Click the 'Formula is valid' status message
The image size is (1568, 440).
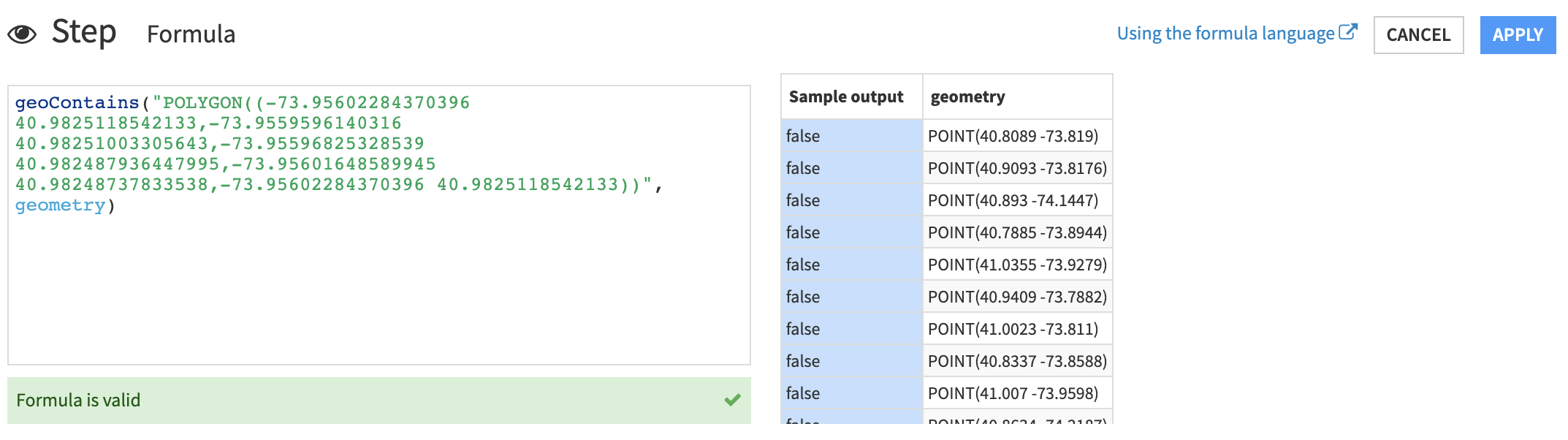click(78, 401)
